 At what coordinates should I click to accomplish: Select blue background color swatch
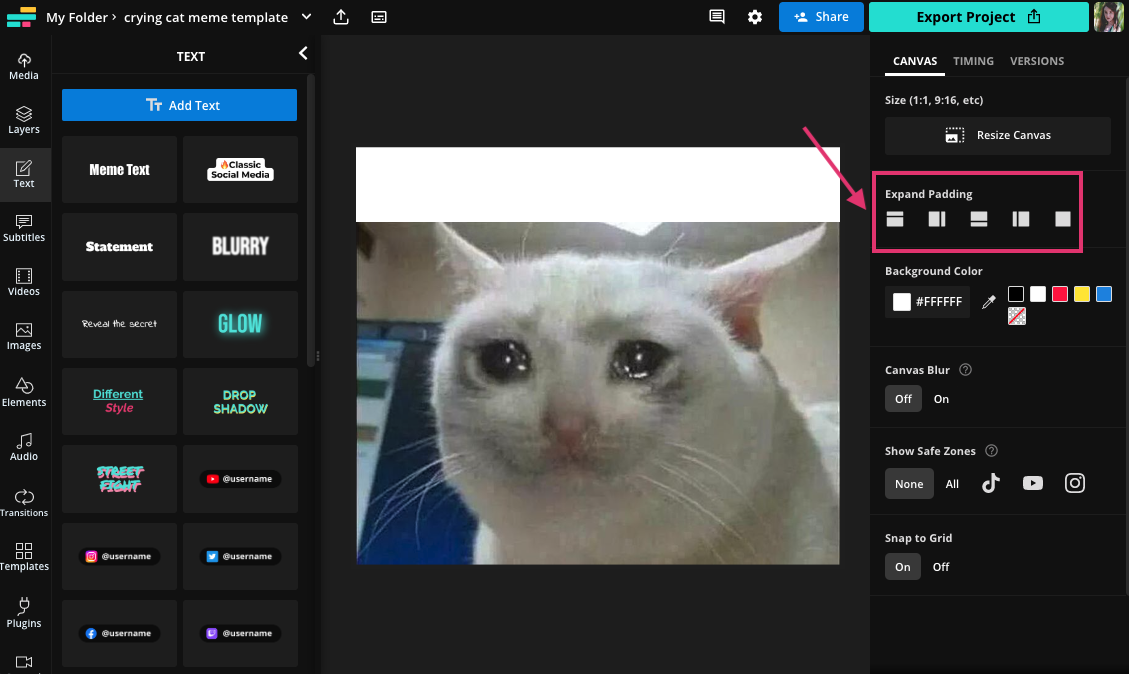1104,294
